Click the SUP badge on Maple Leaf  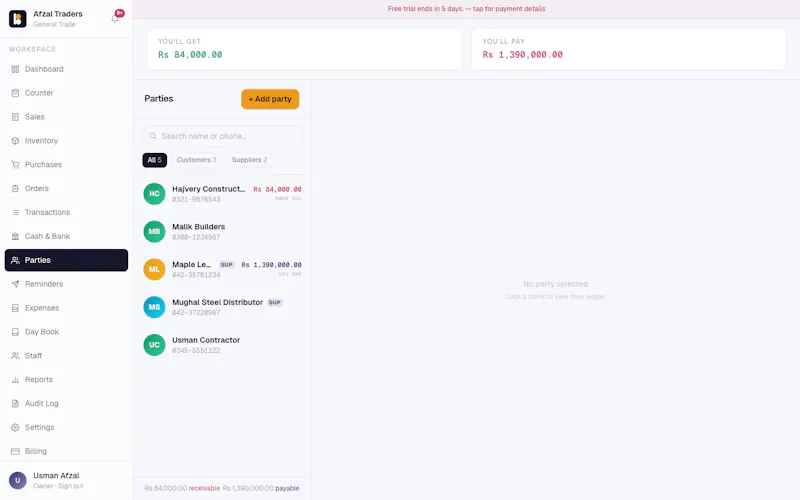tap(227, 265)
